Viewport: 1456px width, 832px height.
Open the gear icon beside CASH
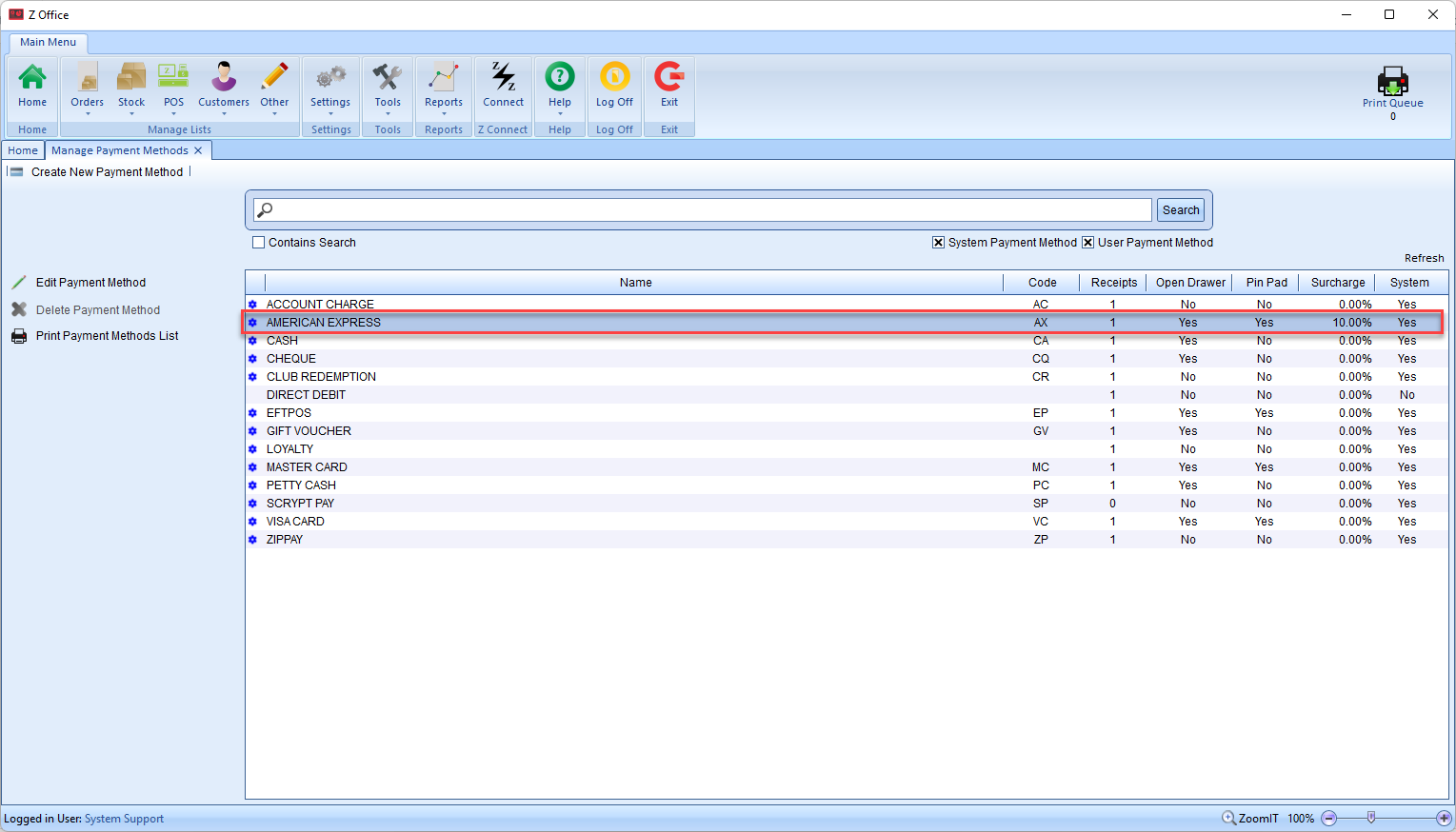pyautogui.click(x=252, y=340)
